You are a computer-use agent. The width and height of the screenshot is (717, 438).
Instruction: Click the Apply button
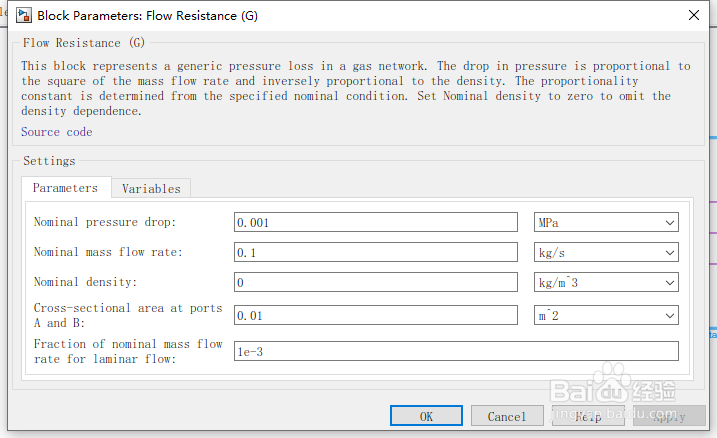(669, 416)
